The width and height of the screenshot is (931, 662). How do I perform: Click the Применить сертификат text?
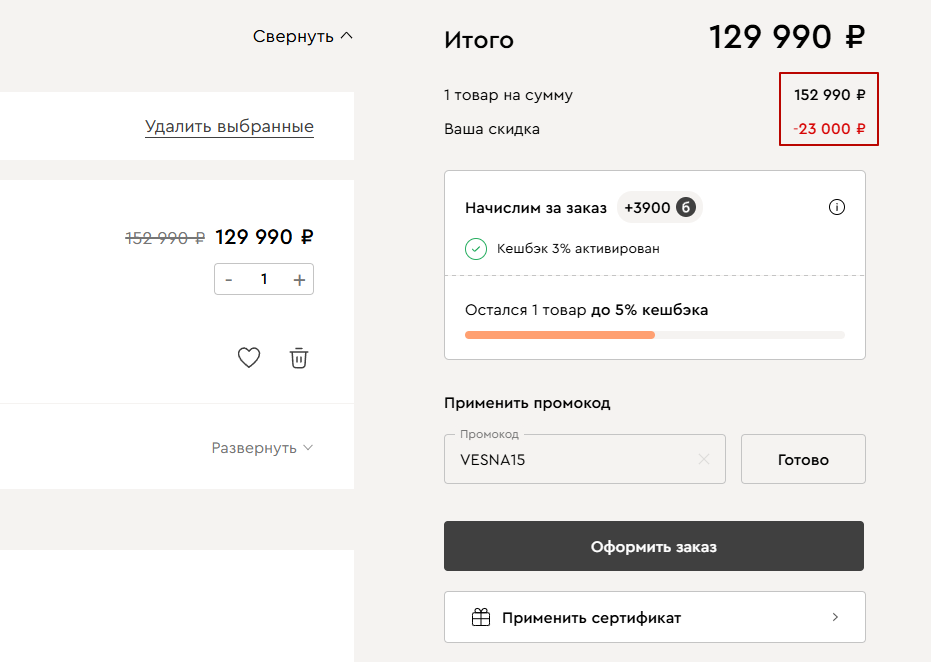click(x=591, y=618)
